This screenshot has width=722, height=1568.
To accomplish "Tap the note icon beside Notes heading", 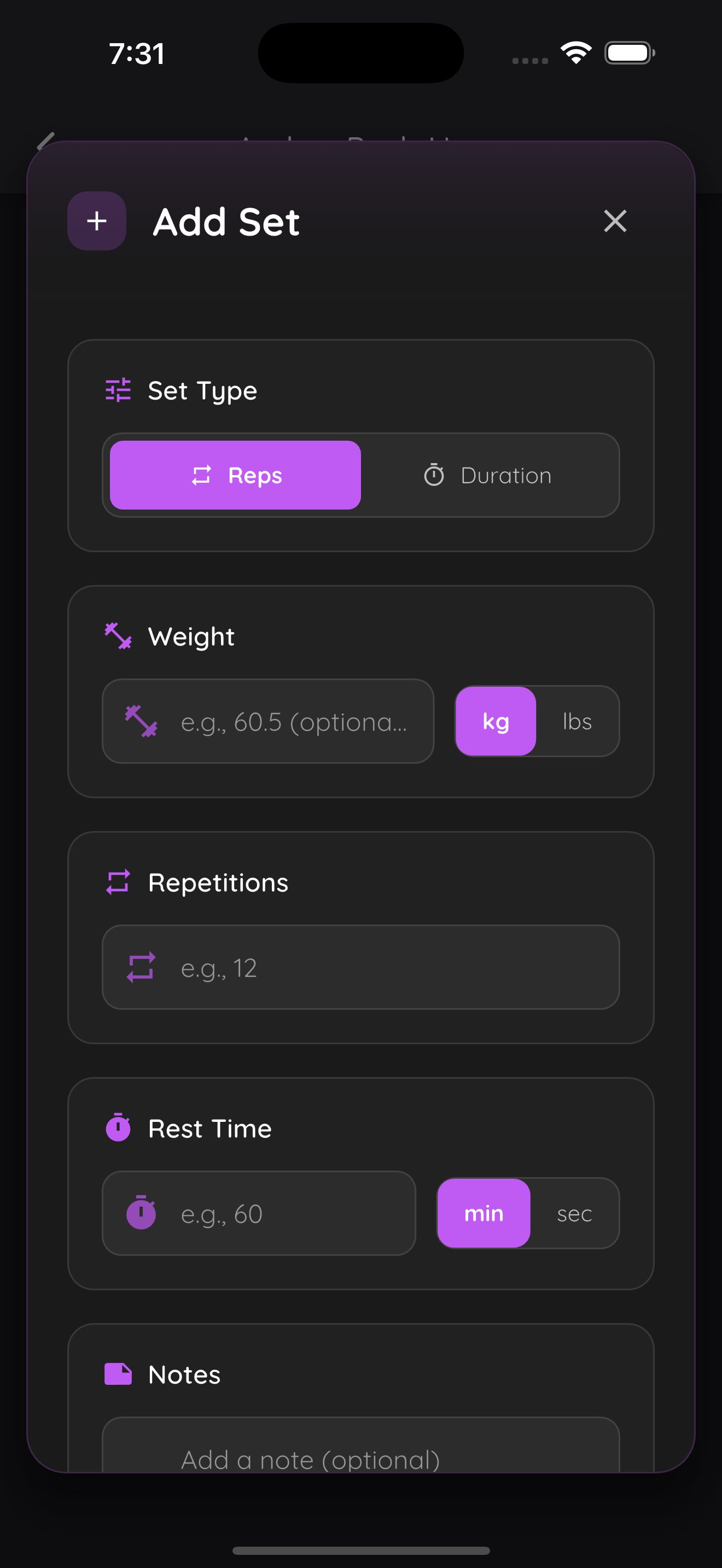I will (x=118, y=1374).
